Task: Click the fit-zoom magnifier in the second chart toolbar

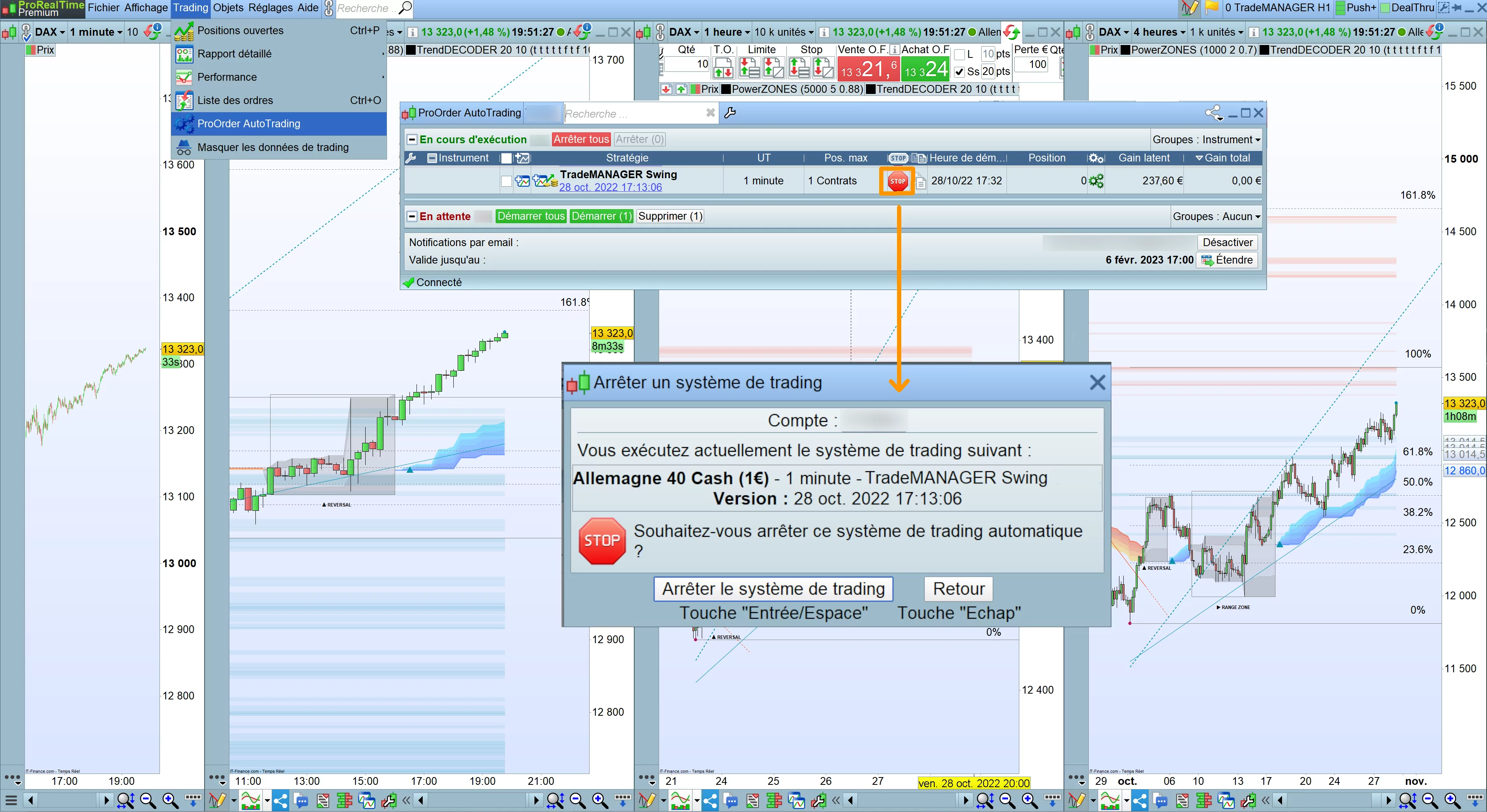Action: coord(555,800)
